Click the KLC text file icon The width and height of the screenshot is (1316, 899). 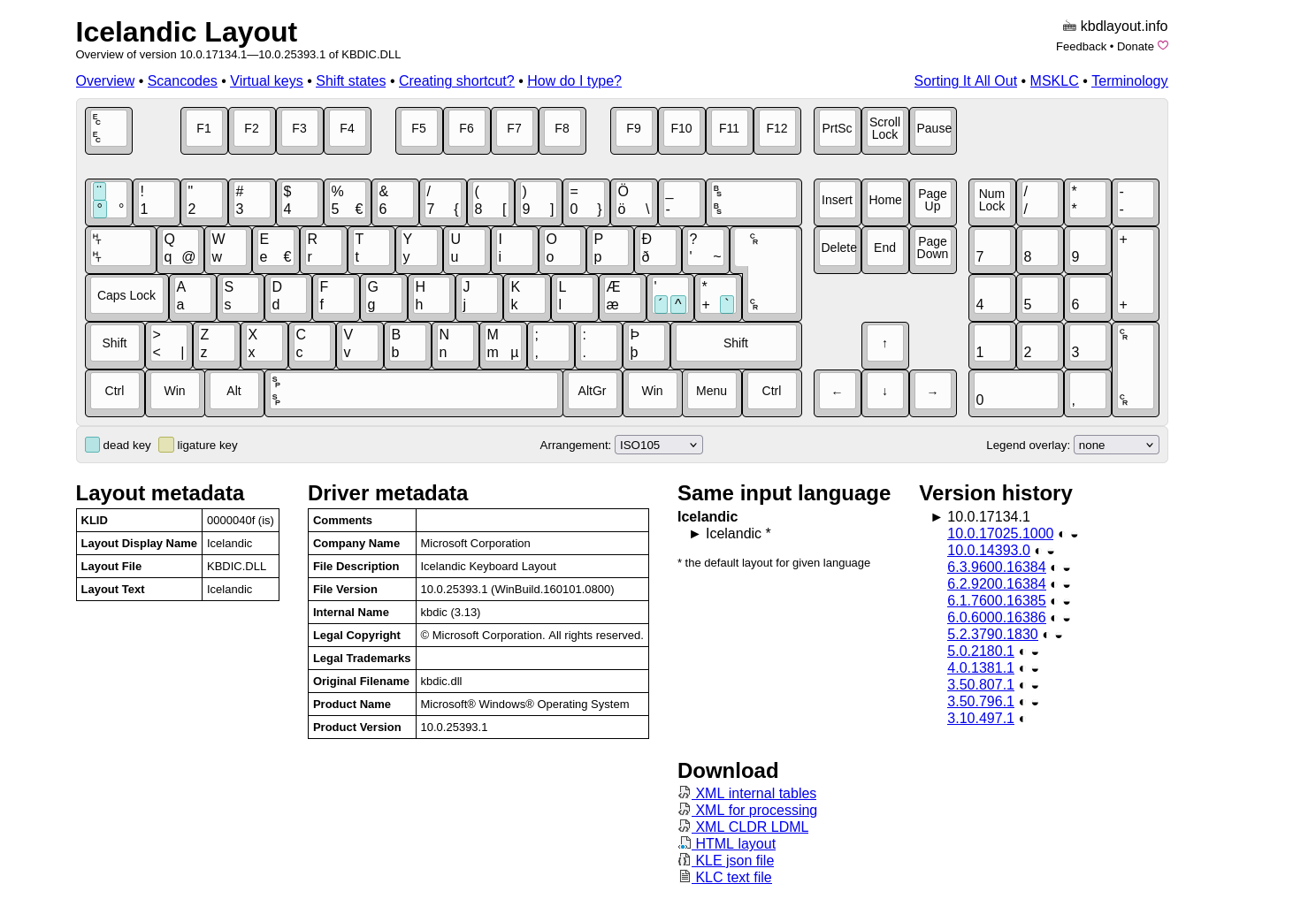click(685, 877)
